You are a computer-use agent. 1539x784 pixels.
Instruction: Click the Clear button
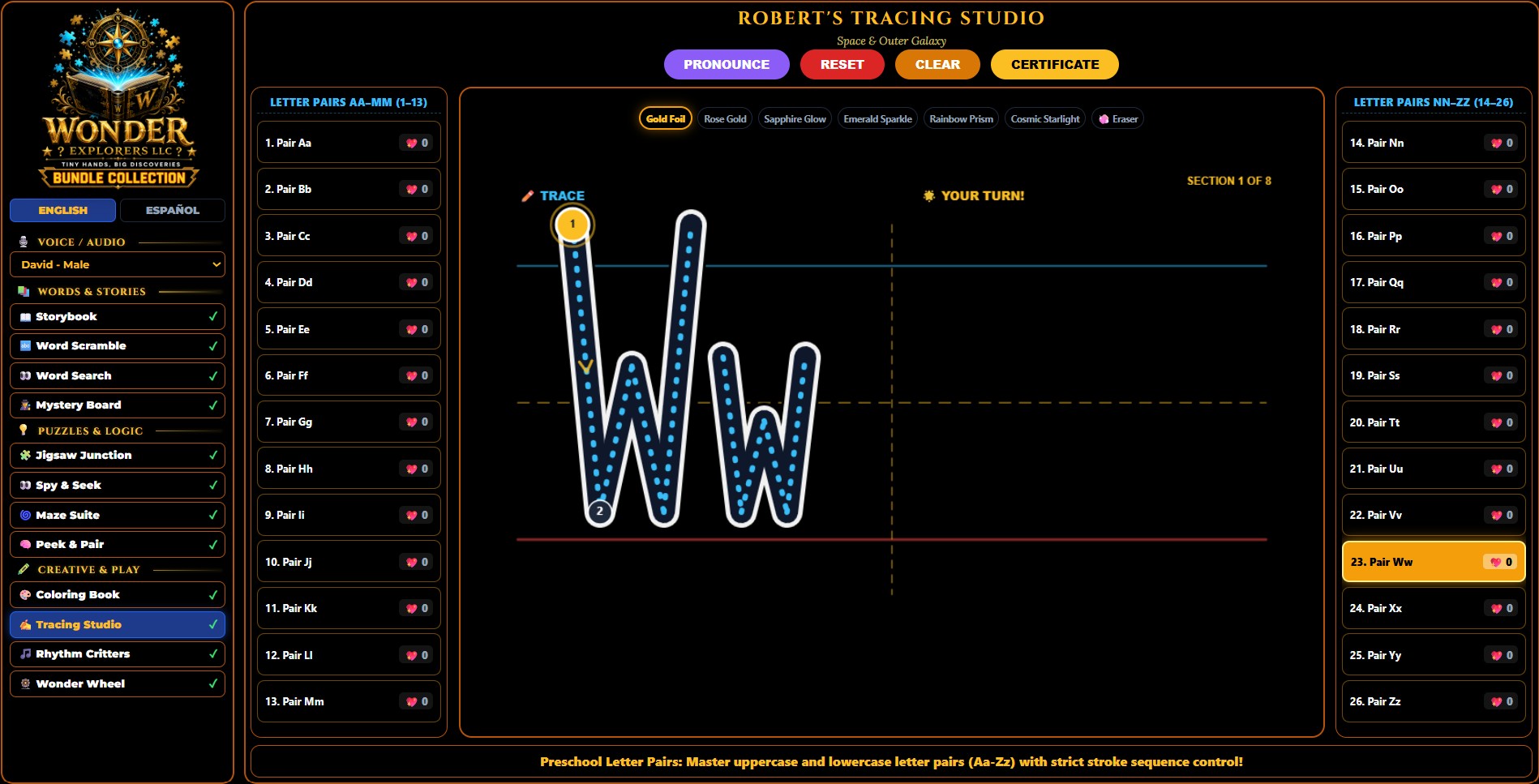(x=937, y=65)
